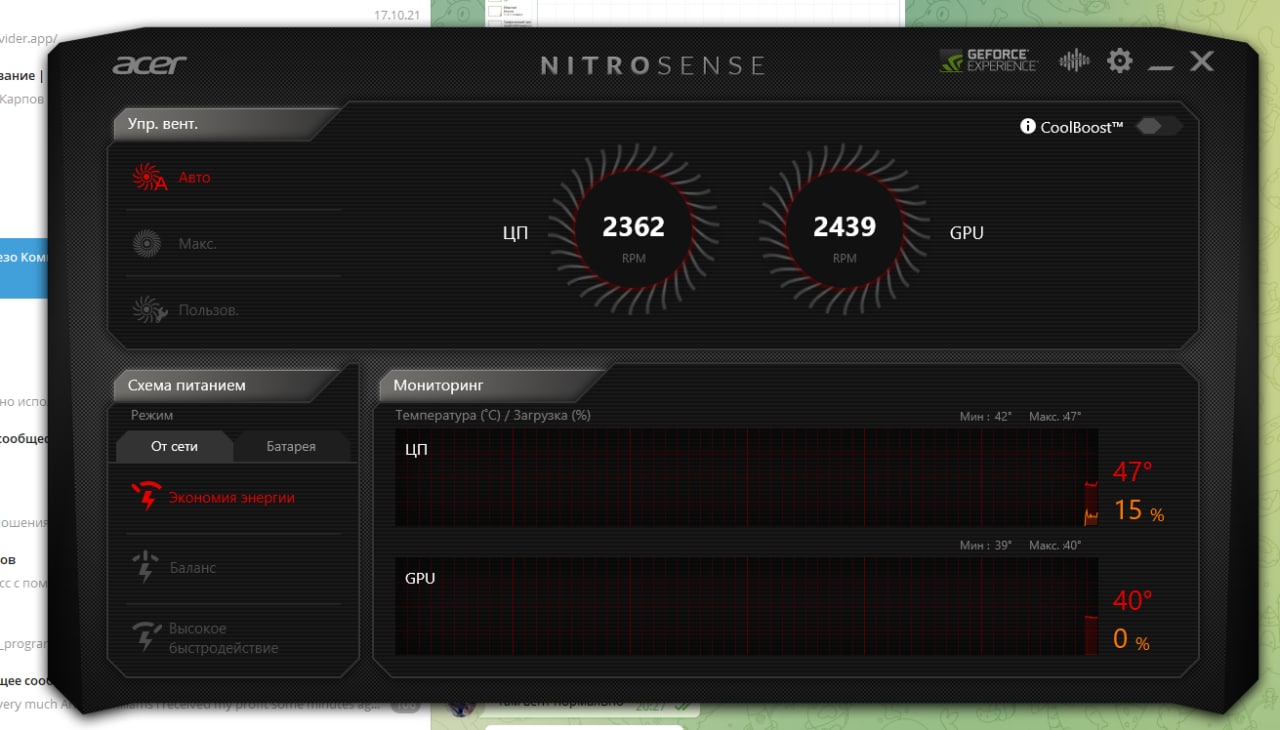Click the Режим label in power panel

coord(152,415)
